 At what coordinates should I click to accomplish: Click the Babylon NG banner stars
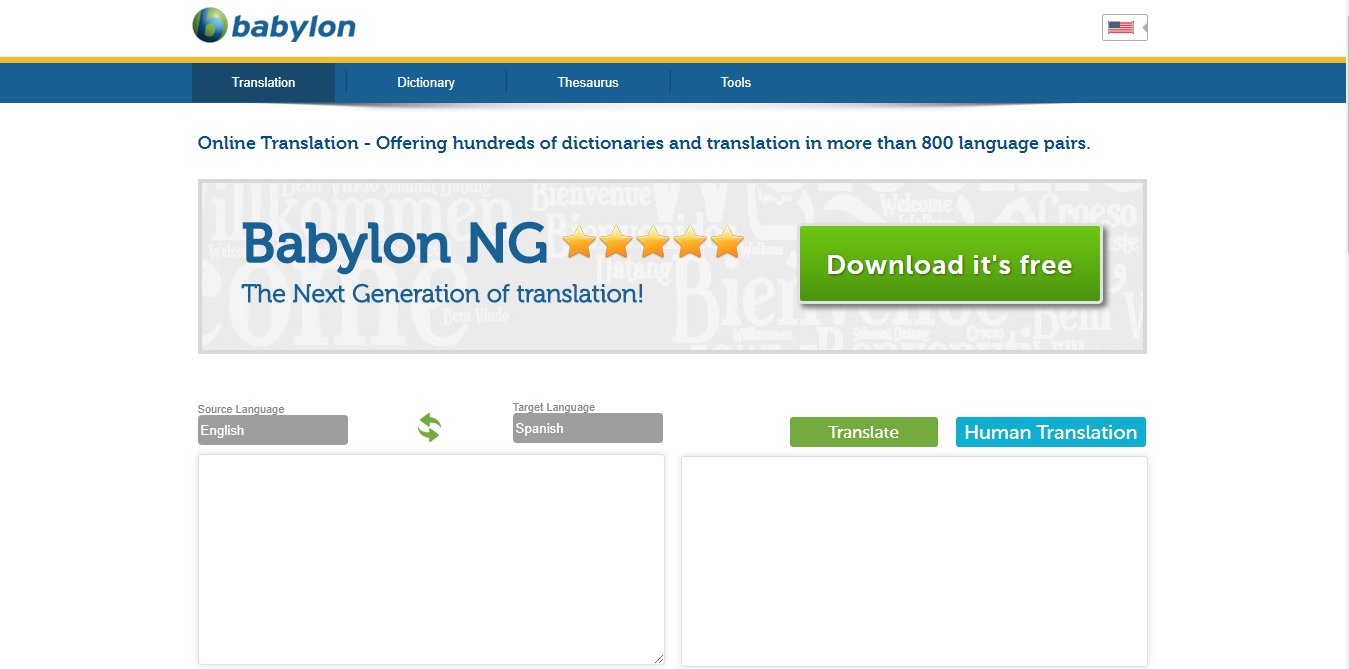coord(654,242)
